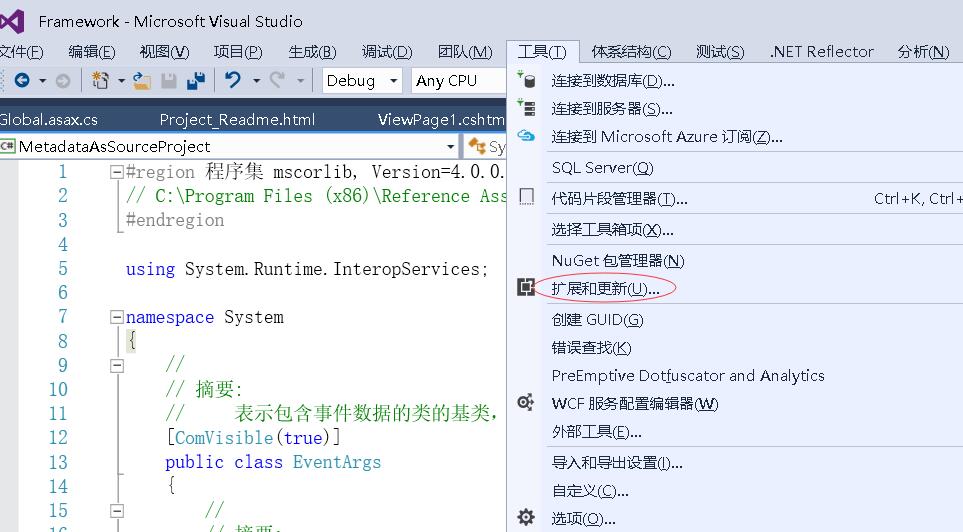Open the MetadataAsSourceProject dropdown arrow
Image resolution: width=963 pixels, height=532 pixels.
coord(451,147)
